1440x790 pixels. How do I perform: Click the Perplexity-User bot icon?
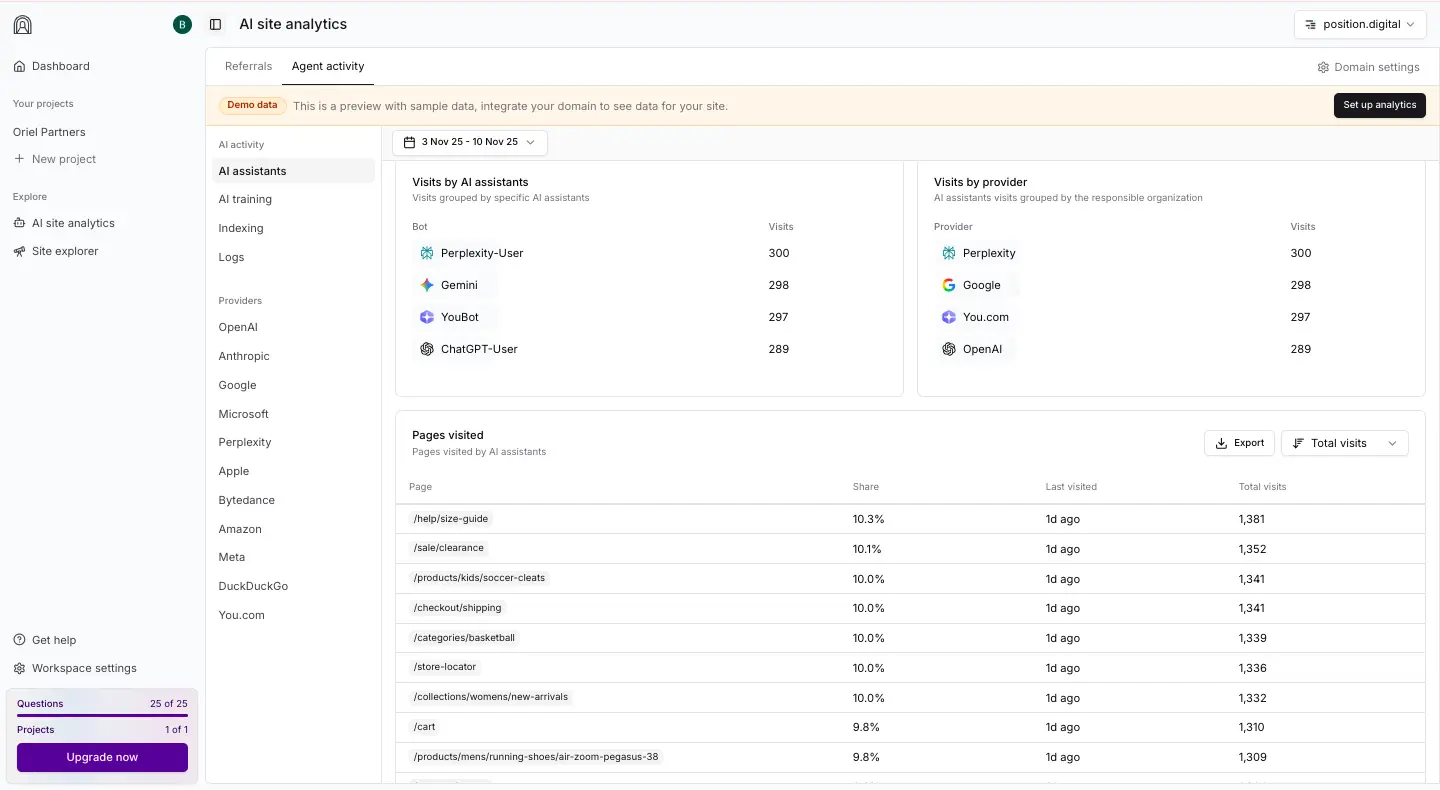(x=427, y=253)
